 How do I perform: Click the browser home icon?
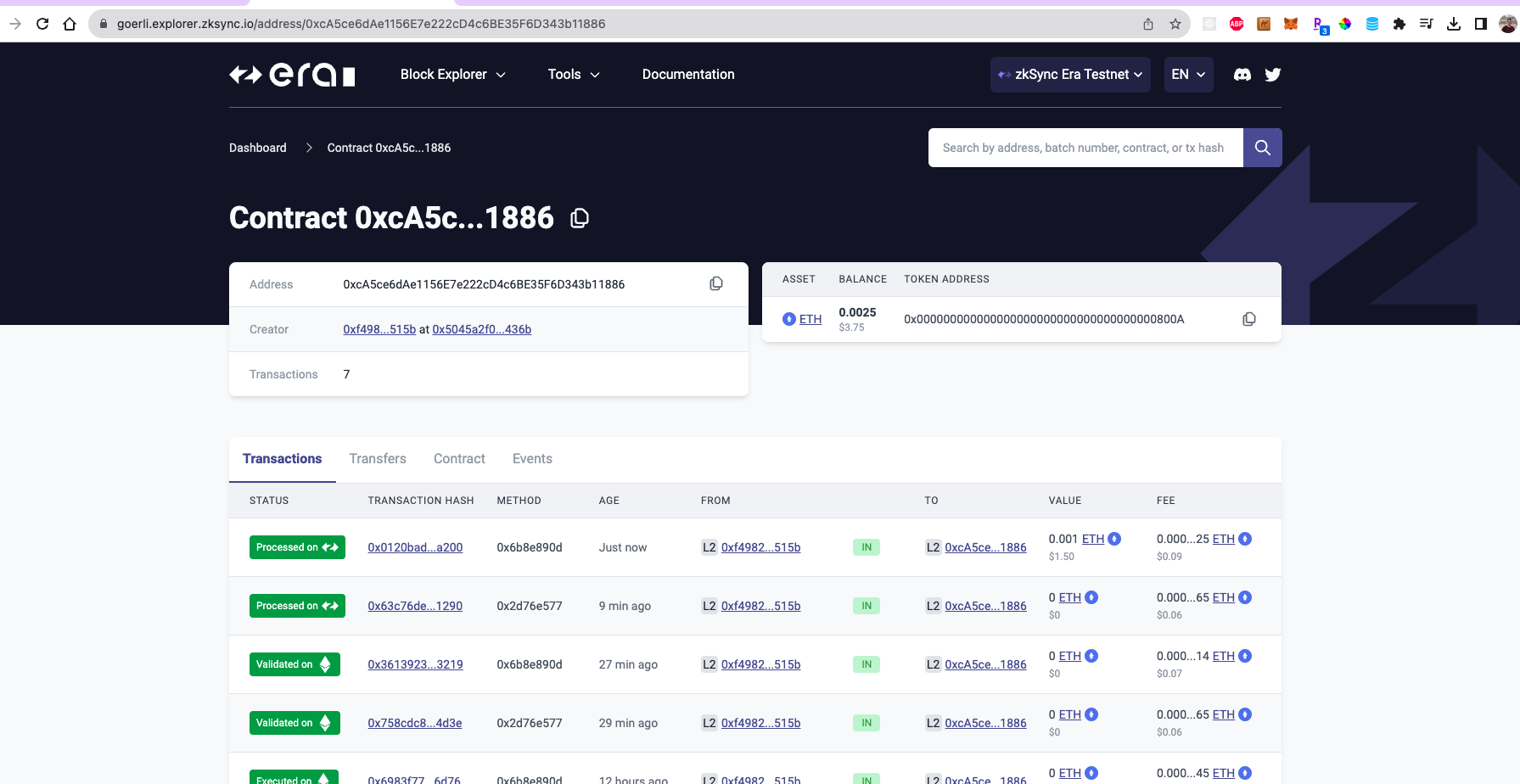point(70,24)
